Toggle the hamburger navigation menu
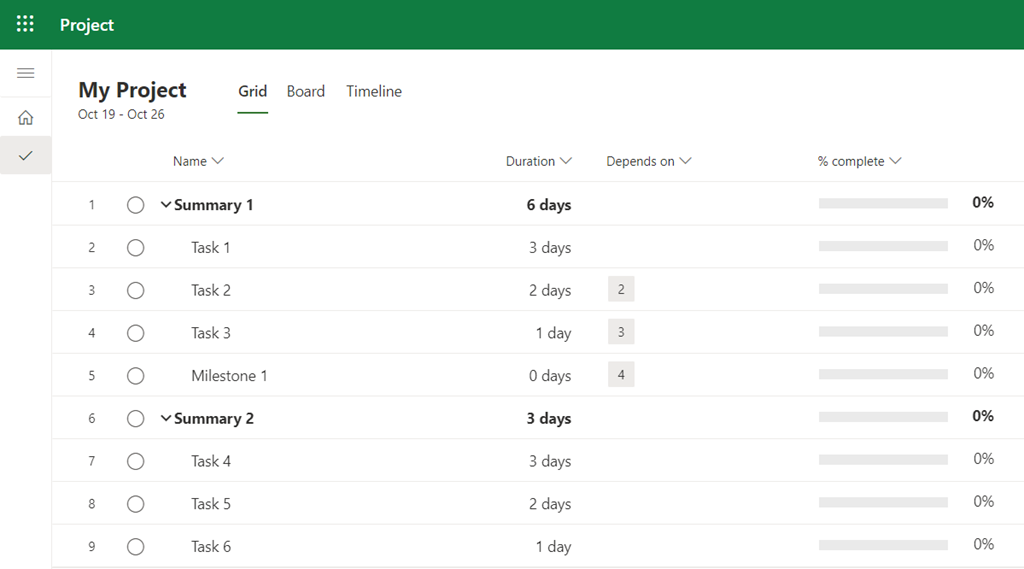The image size is (1024, 569). pos(26,73)
